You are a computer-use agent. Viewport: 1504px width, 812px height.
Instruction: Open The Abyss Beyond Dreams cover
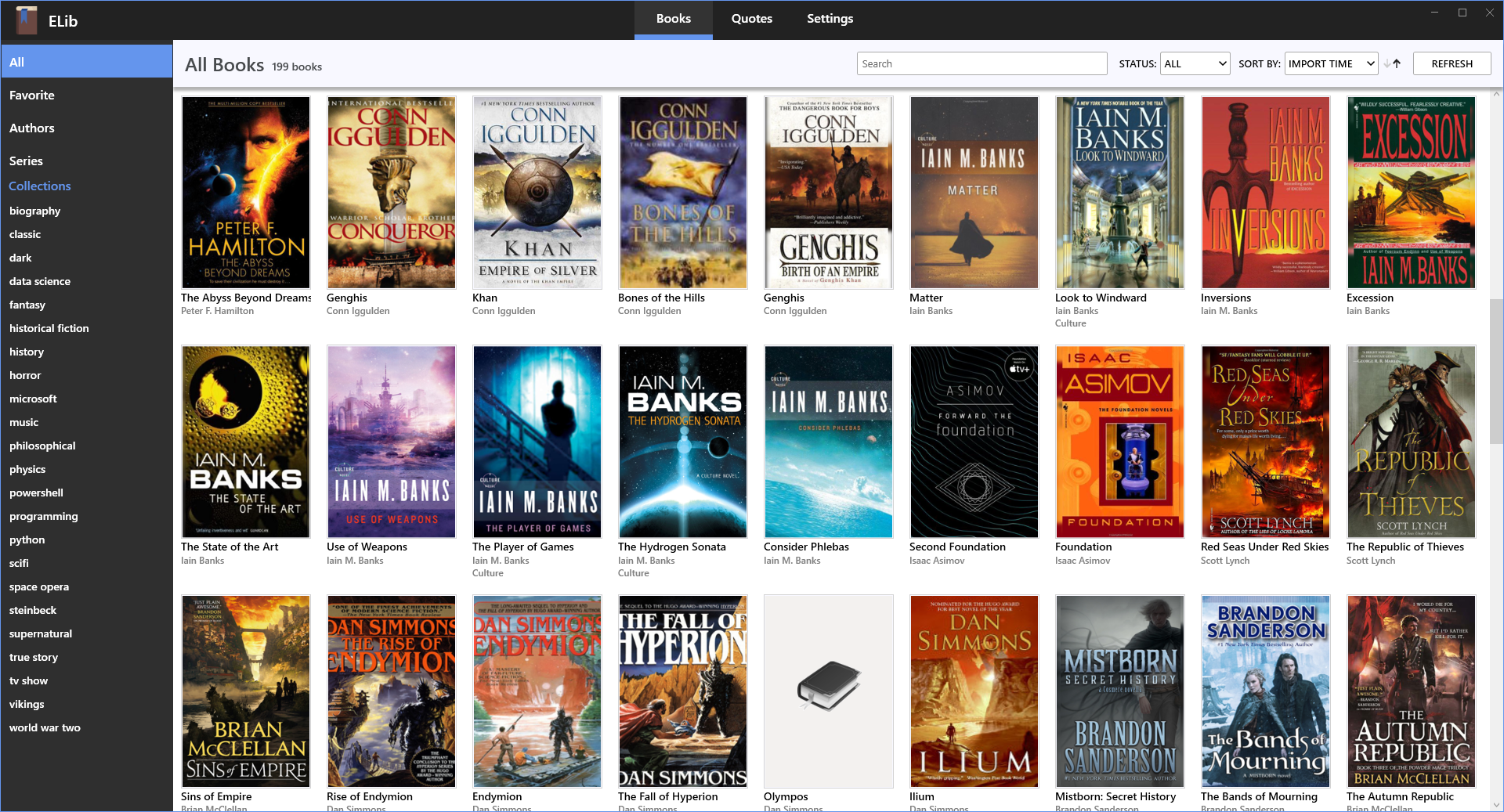click(x=246, y=193)
